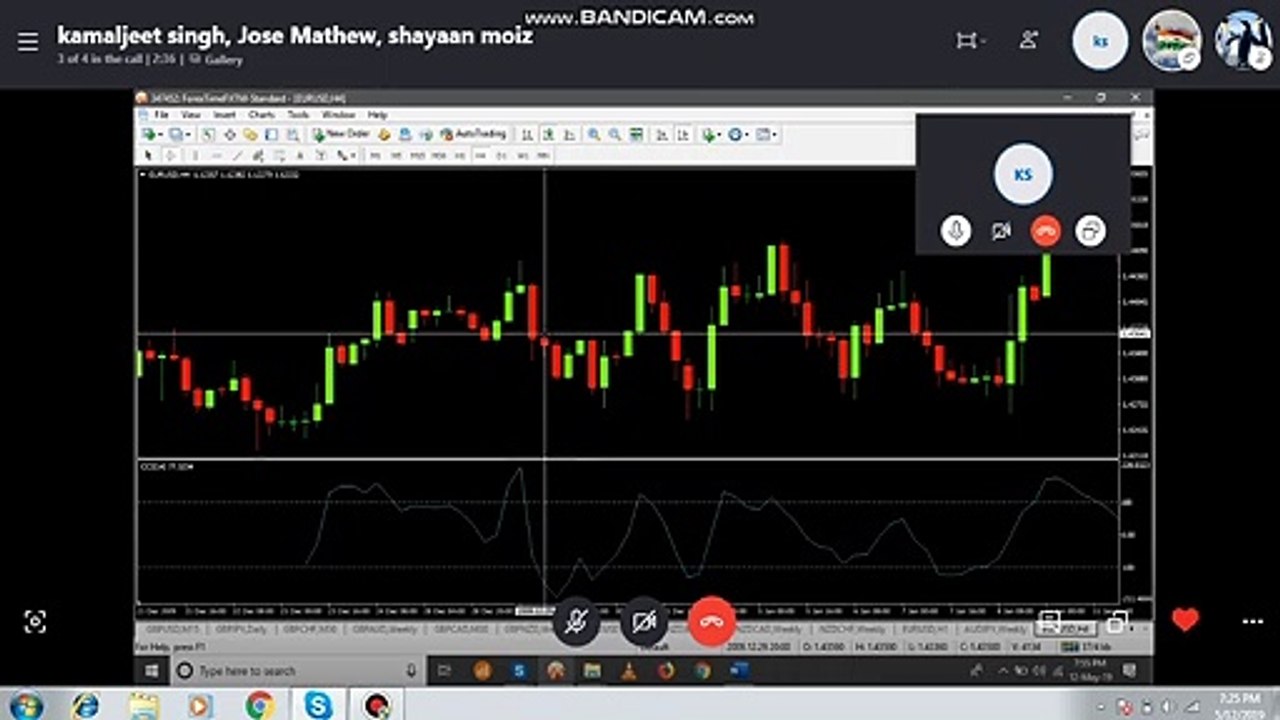Unmute microphone in bottom call controls
The height and width of the screenshot is (720, 1280).
pyautogui.click(x=576, y=622)
